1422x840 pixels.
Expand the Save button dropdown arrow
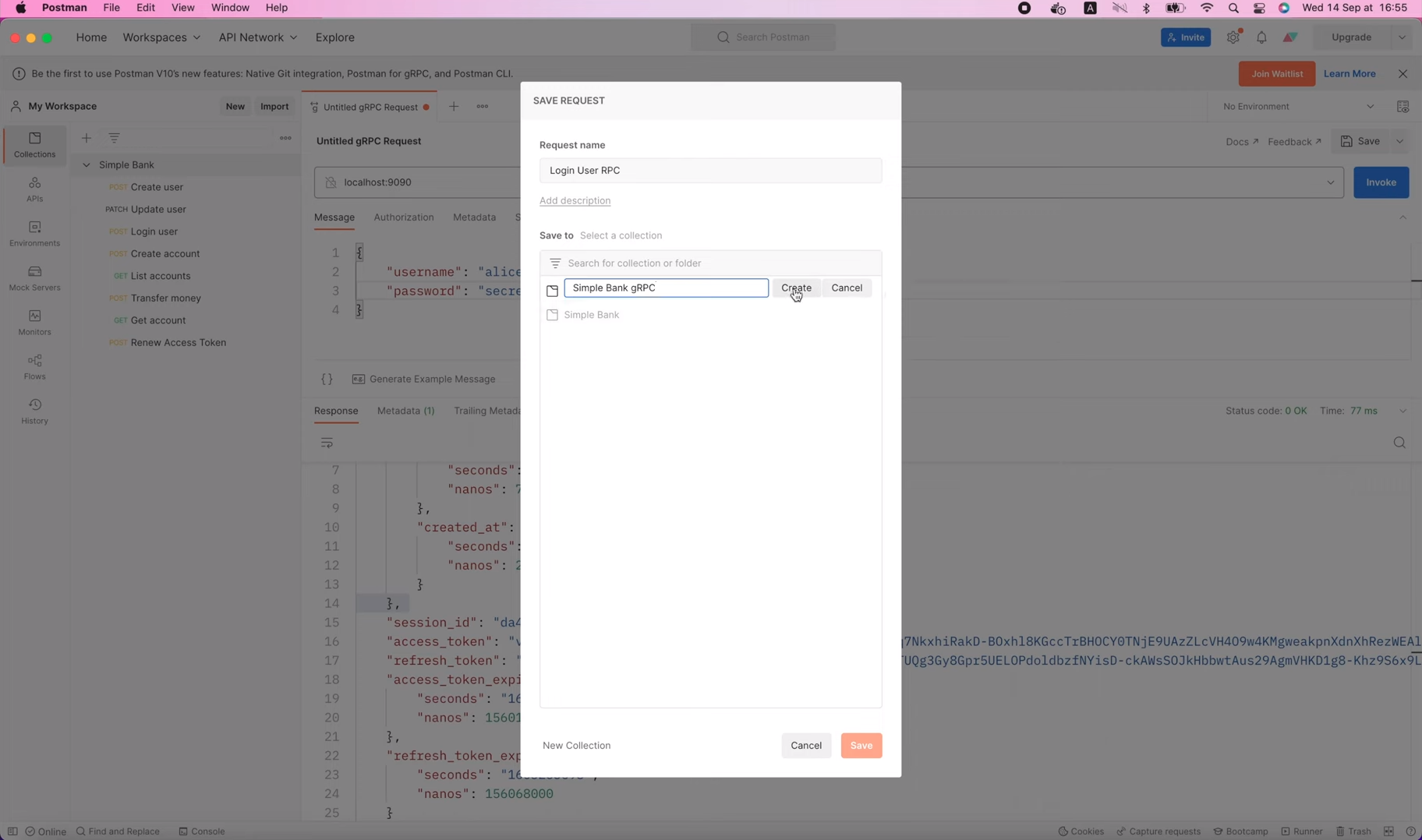point(1401,141)
